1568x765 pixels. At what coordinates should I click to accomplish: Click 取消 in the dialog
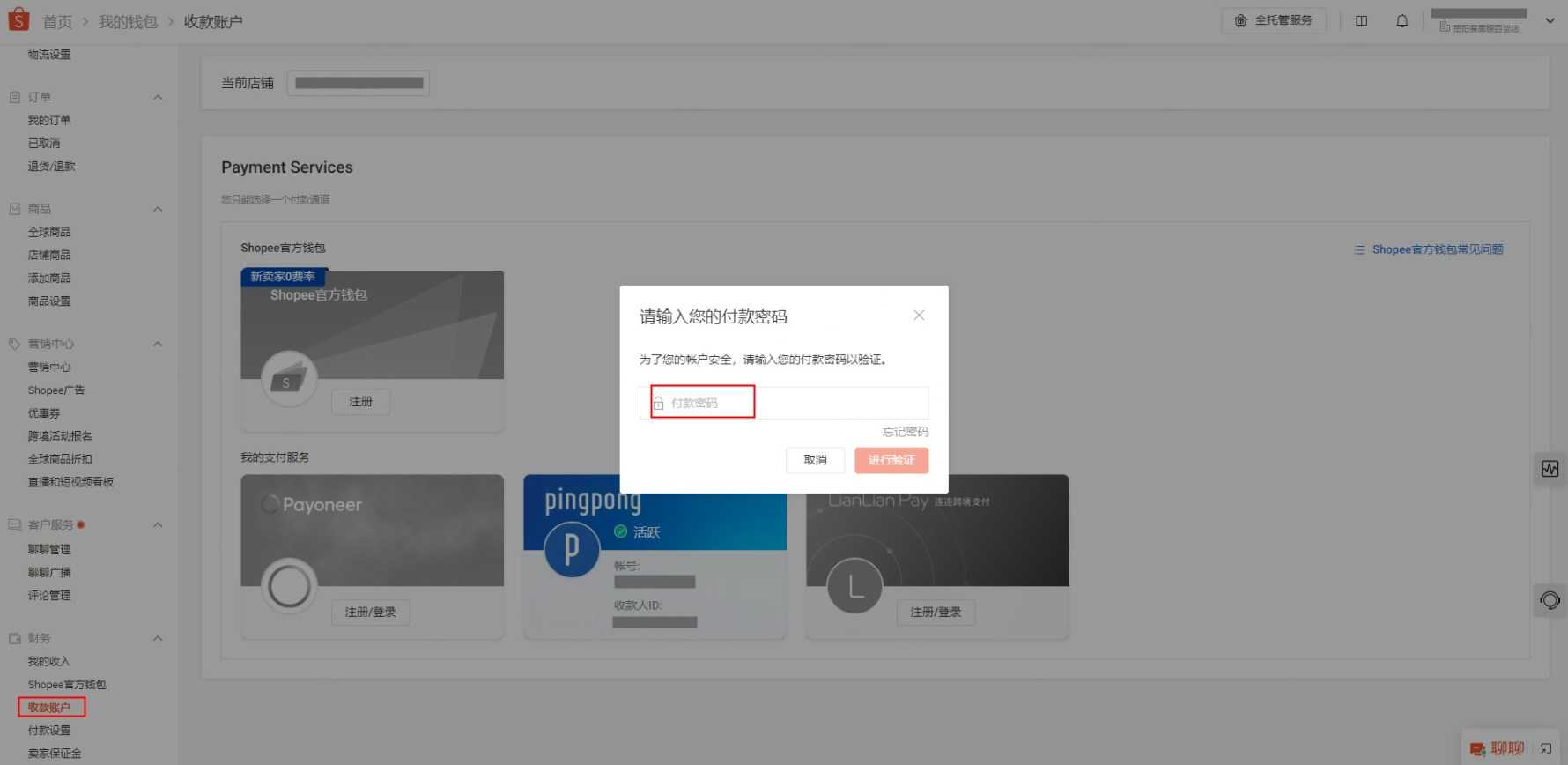[x=815, y=460]
